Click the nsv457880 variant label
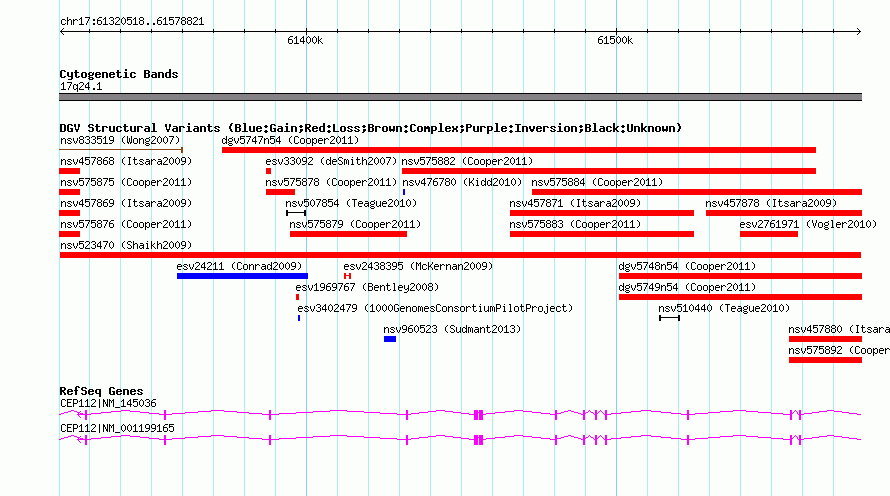The height and width of the screenshot is (496, 890). click(x=839, y=329)
